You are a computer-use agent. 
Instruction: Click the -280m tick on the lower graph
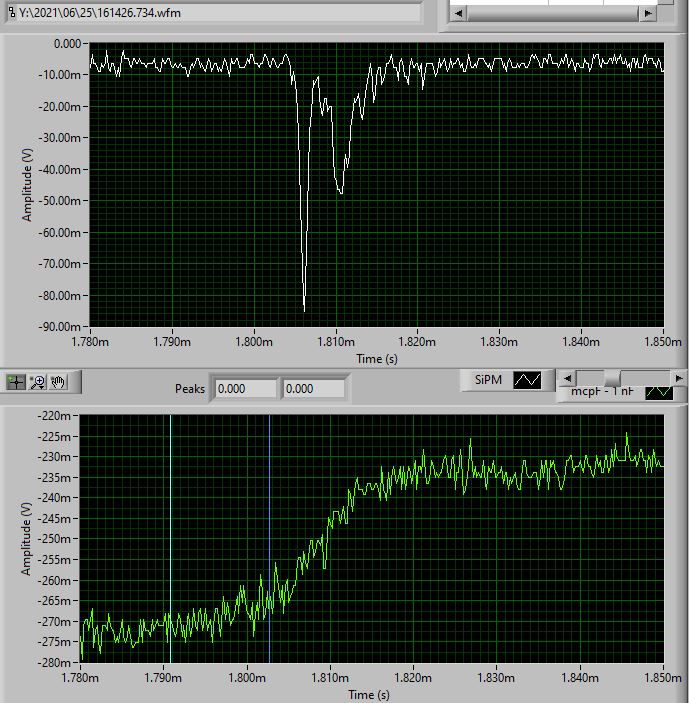coord(54,662)
